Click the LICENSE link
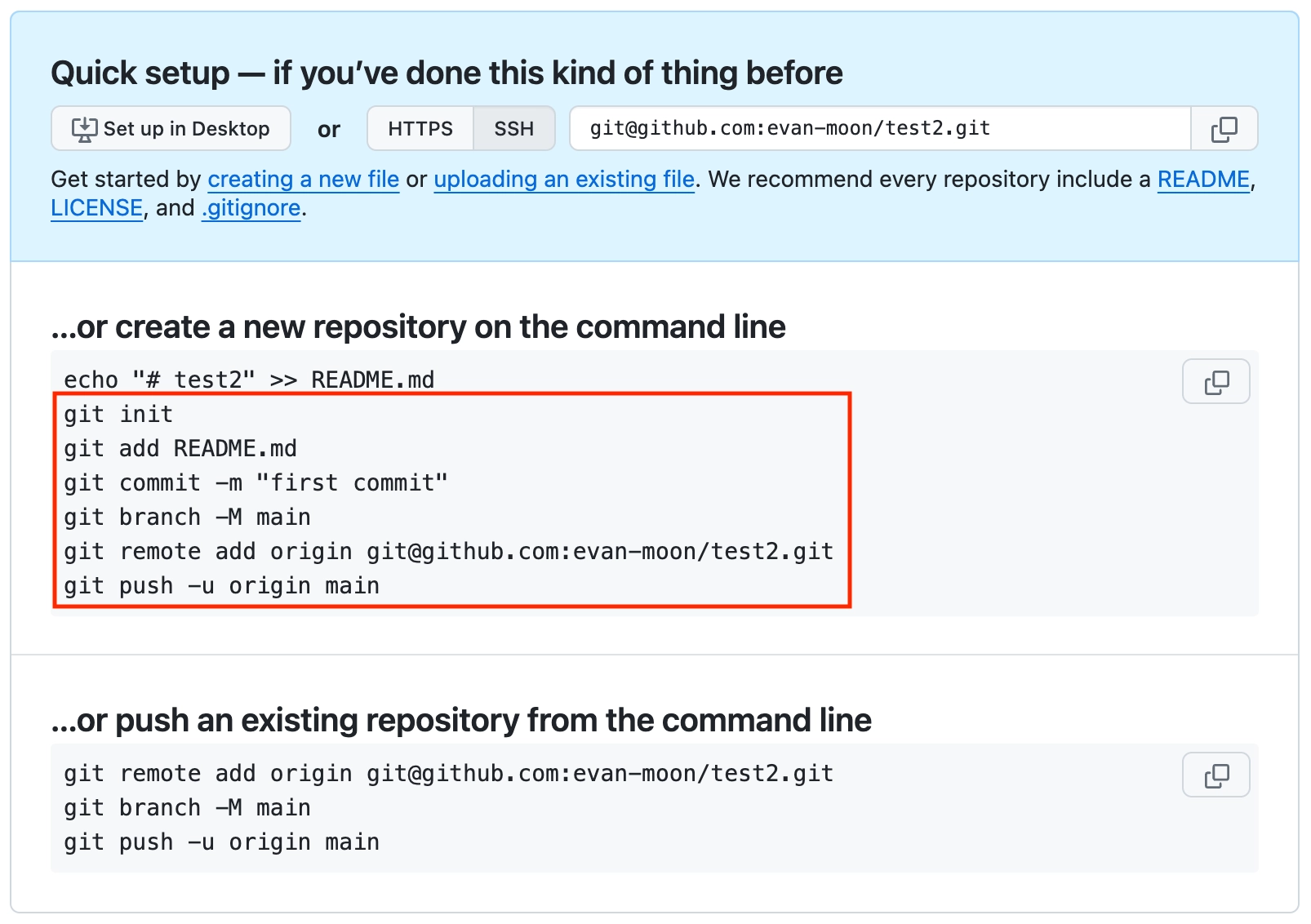Screen dimensions: 1311x924 [x=96, y=208]
